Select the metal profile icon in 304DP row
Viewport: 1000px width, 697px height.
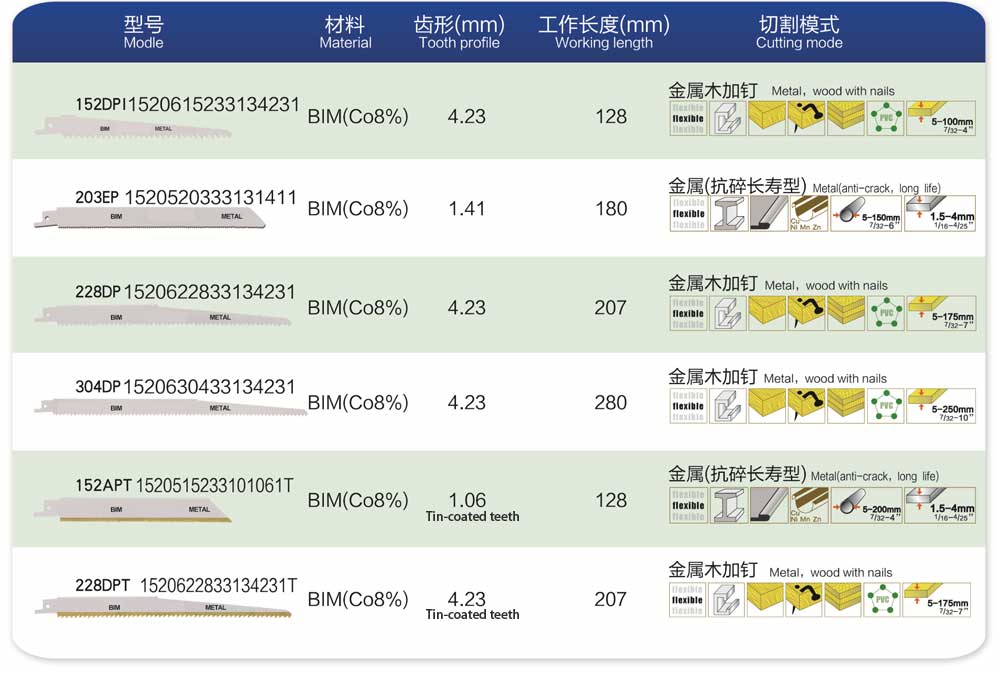[727, 404]
